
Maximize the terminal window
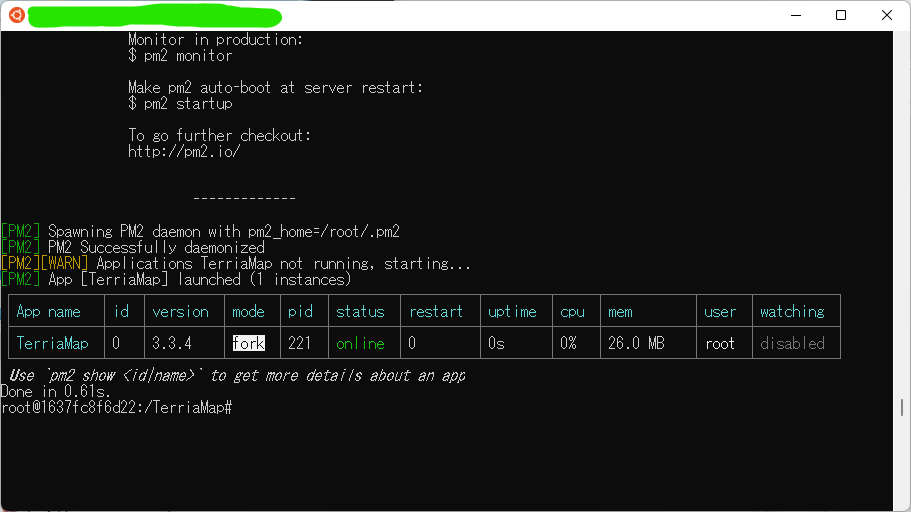(x=841, y=16)
